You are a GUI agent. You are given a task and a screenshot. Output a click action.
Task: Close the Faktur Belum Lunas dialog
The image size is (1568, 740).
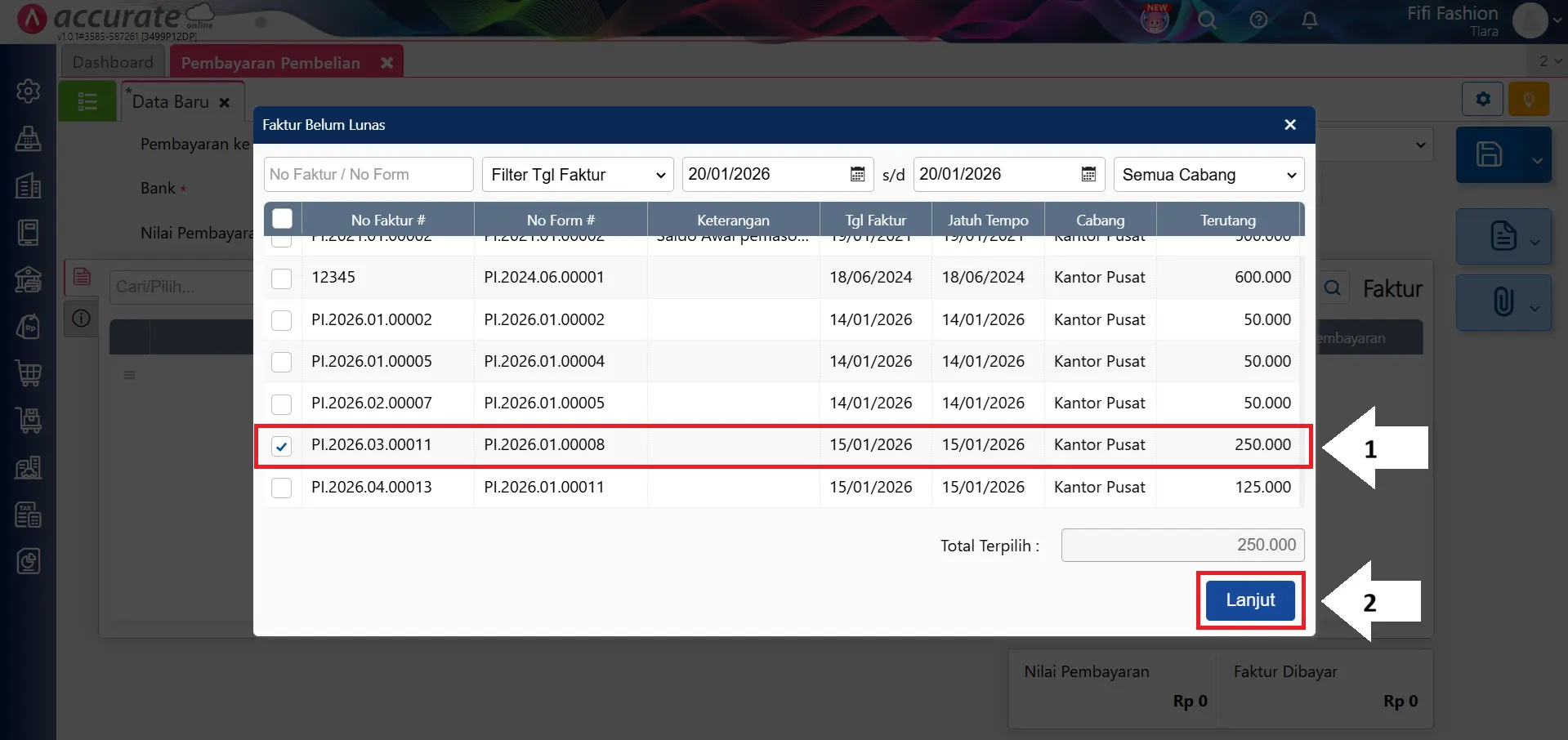tap(1289, 125)
